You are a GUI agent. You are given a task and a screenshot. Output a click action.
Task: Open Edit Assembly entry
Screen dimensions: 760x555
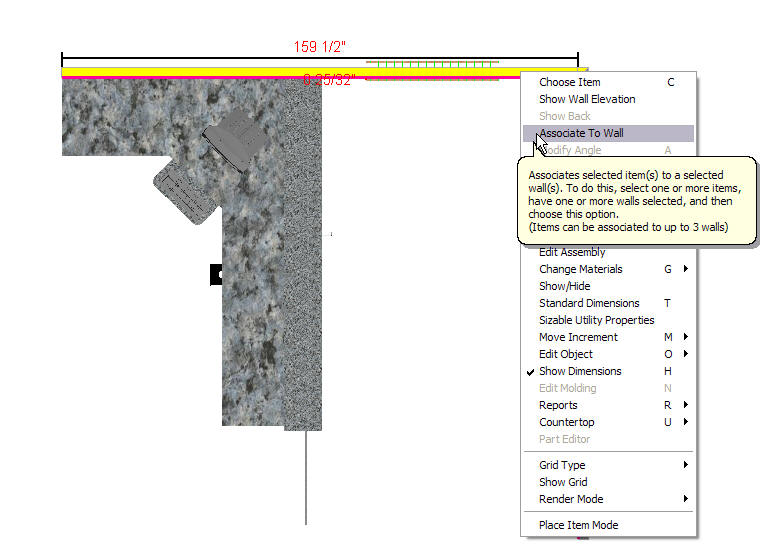608,253
